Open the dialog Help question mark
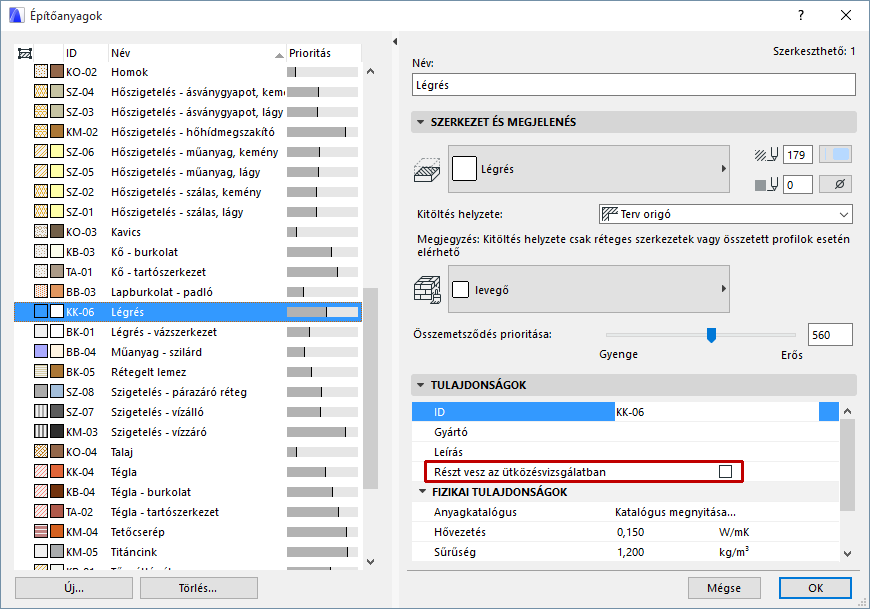 (799, 15)
